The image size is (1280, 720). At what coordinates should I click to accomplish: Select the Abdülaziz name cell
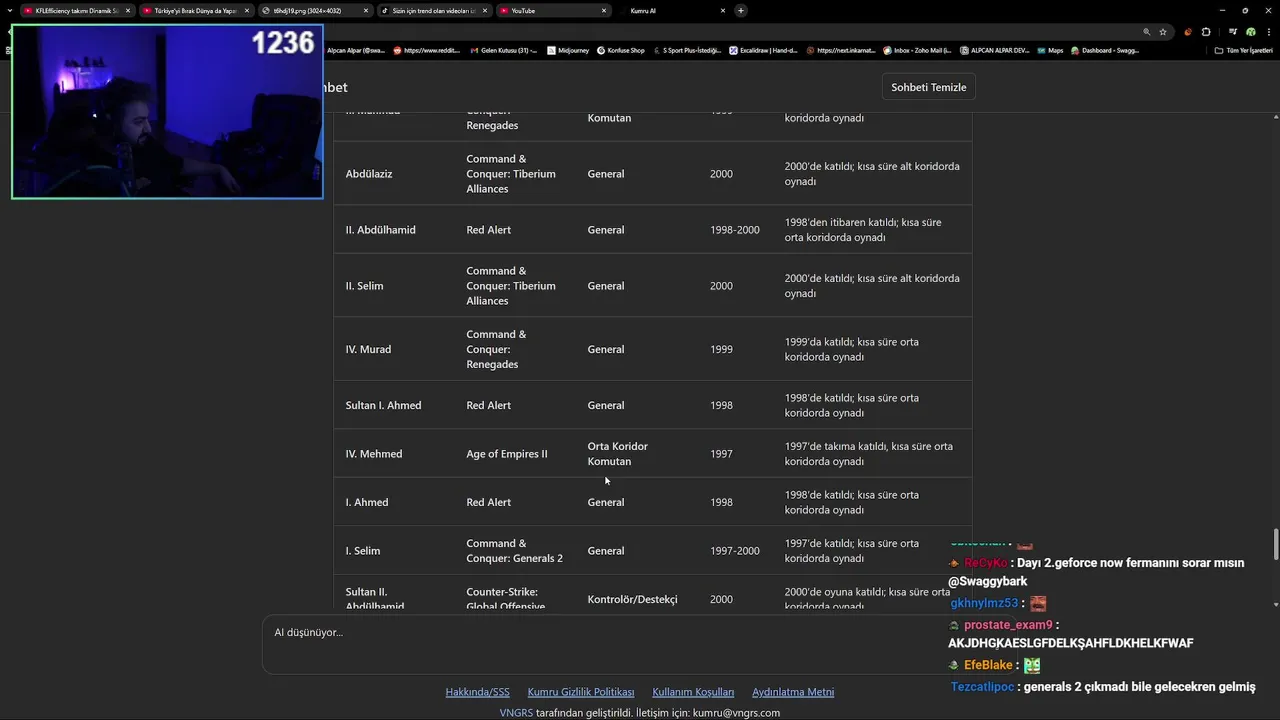tap(369, 174)
